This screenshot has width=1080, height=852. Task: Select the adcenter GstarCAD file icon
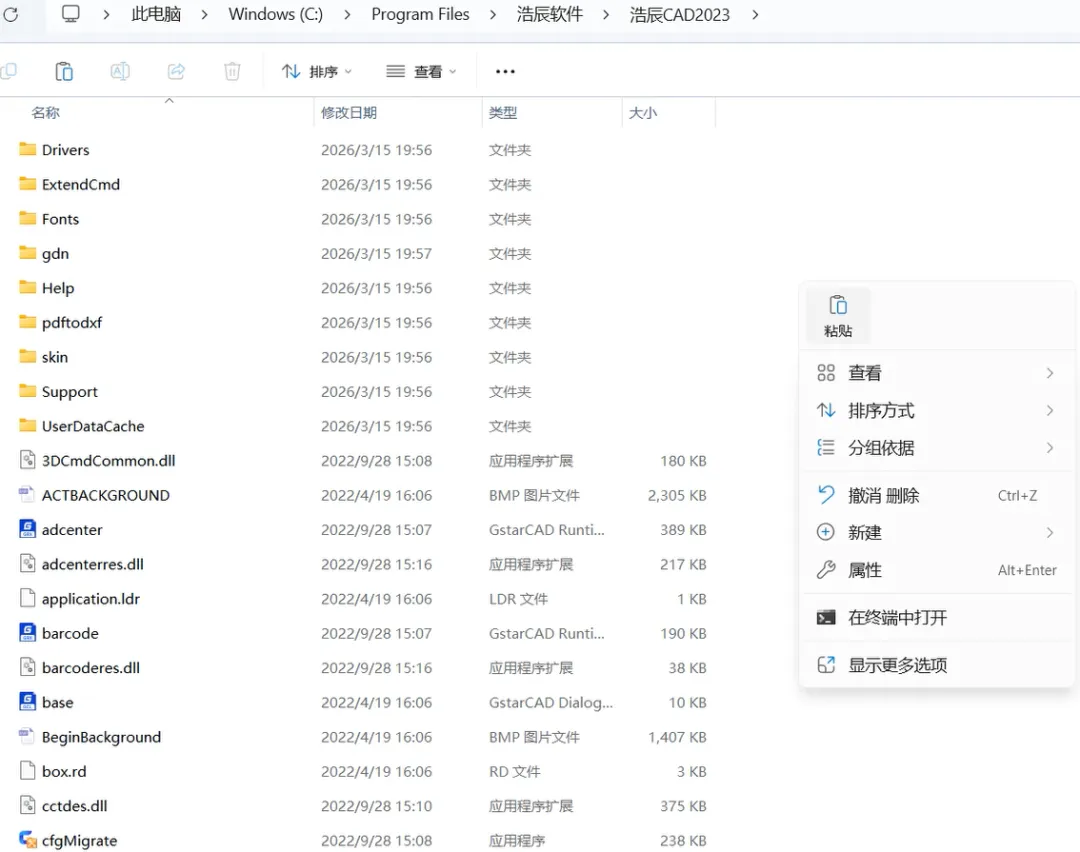point(28,529)
